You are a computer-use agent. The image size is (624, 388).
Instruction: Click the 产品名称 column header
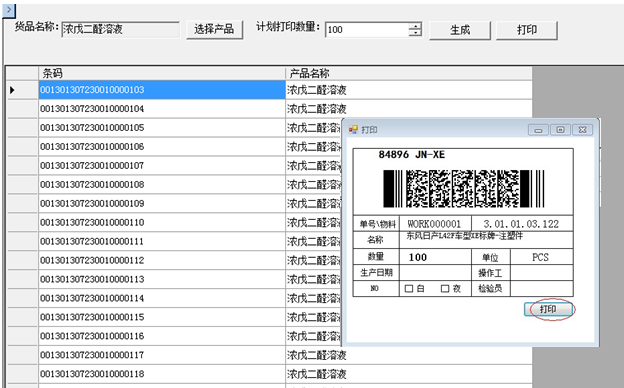[409, 73]
